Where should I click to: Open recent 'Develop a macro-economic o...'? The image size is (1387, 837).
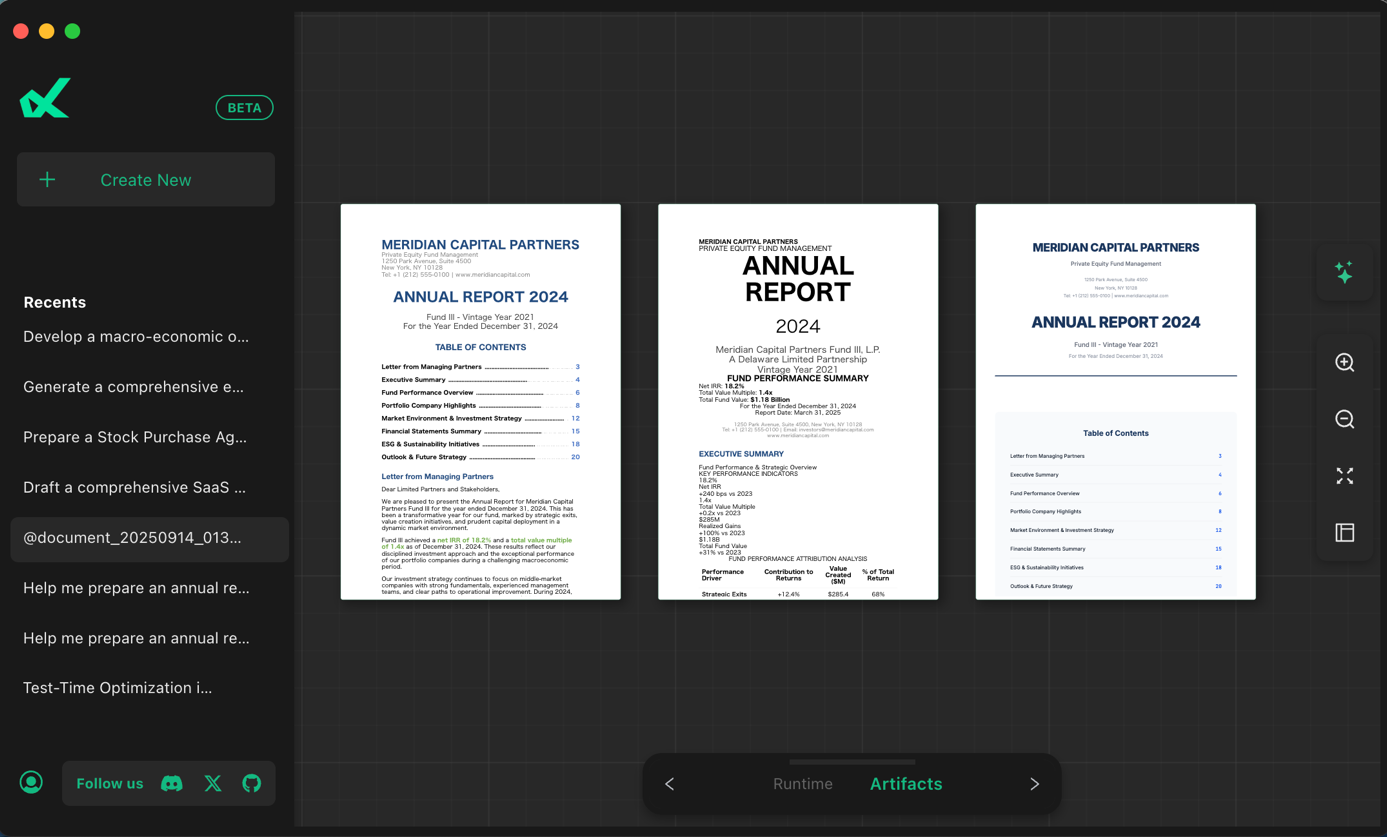136,337
